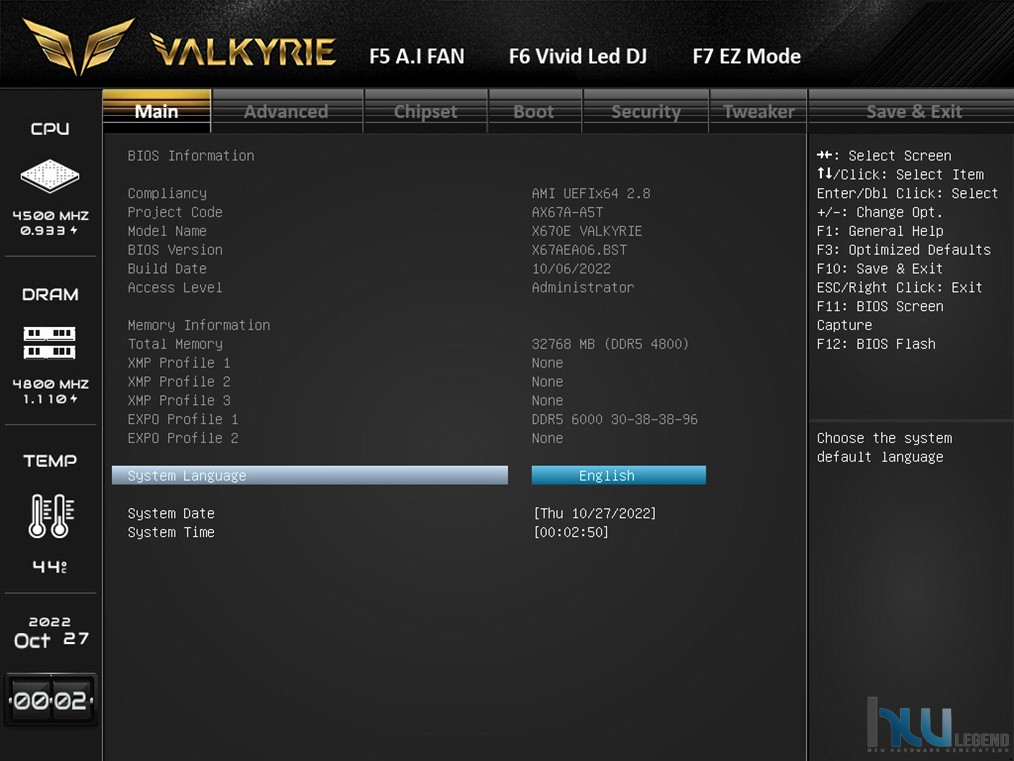Launch F5 A.I FAN utility
This screenshot has width=1014, height=761.
(x=417, y=56)
